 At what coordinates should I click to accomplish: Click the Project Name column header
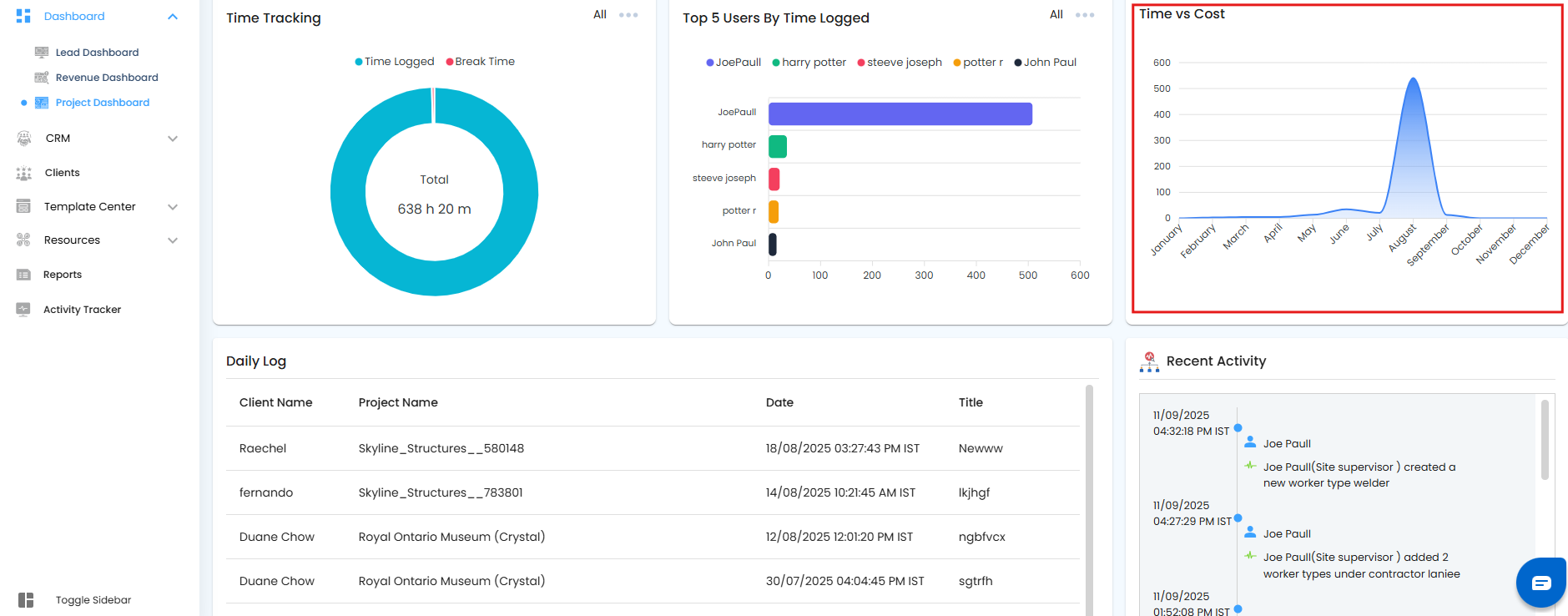[398, 402]
